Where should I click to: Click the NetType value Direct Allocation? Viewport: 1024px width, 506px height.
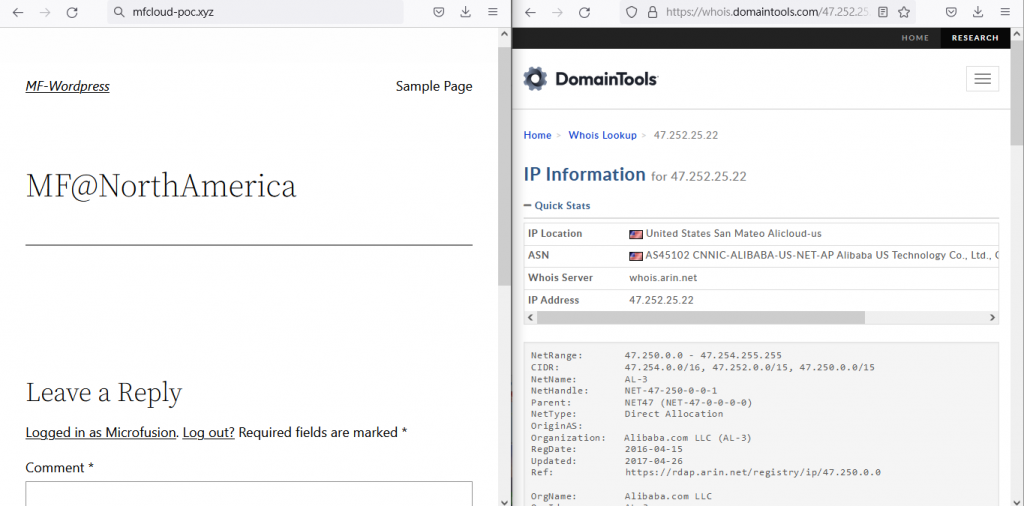coord(673,414)
